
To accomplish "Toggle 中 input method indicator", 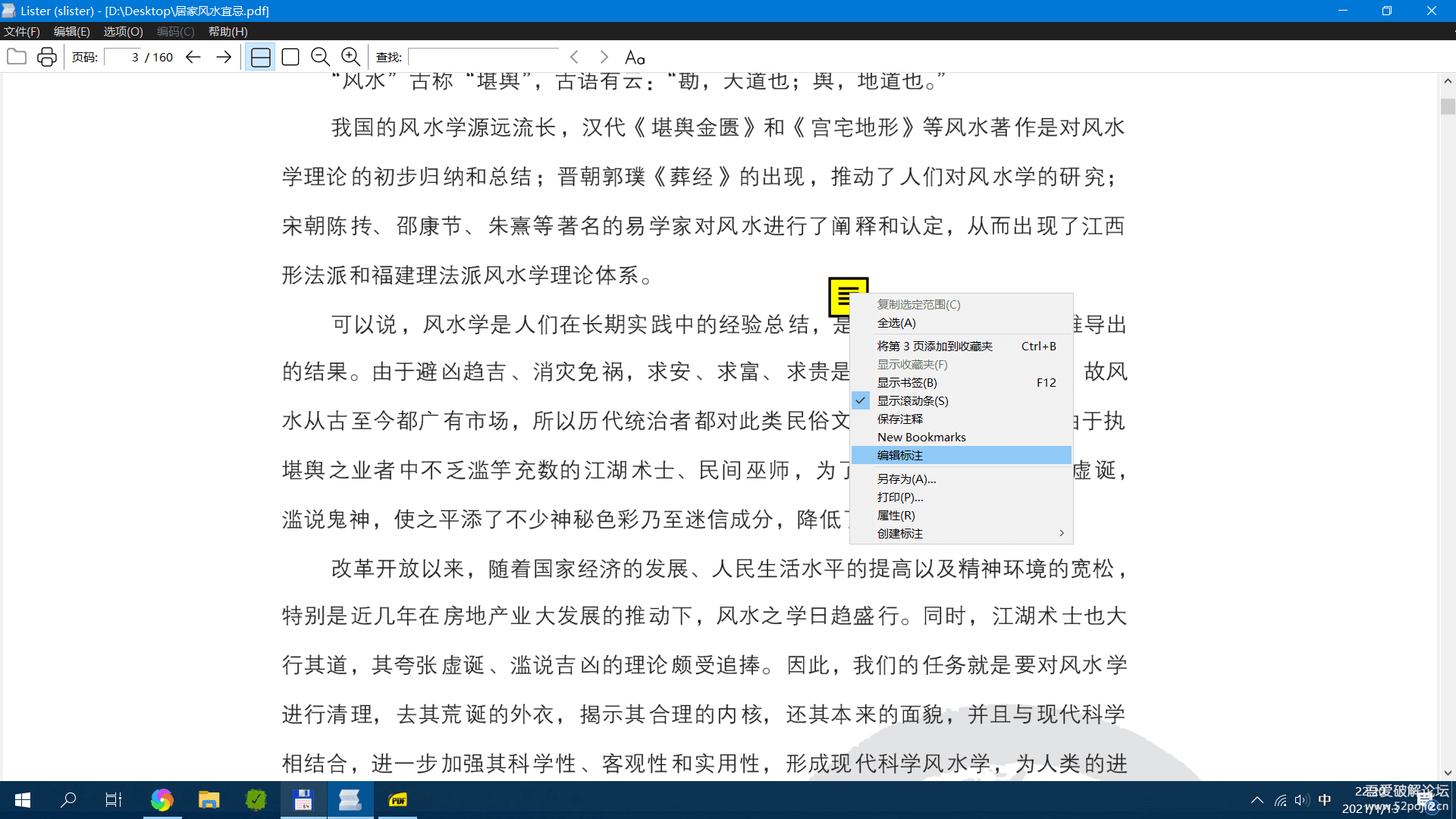I will [1325, 799].
